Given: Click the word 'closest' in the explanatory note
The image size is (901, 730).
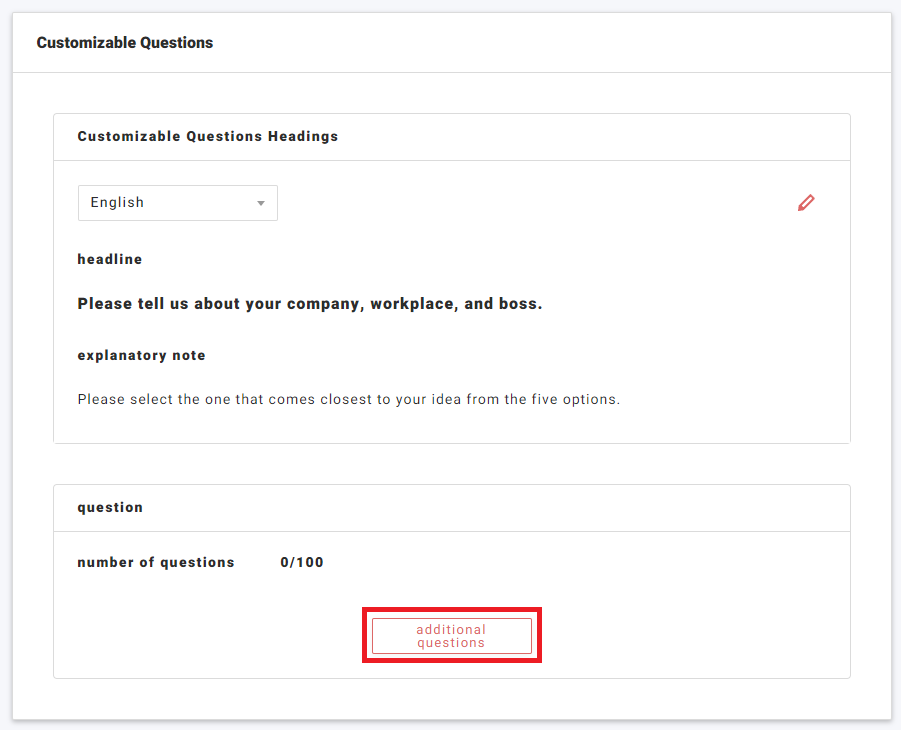Looking at the screenshot, I should 346,399.
